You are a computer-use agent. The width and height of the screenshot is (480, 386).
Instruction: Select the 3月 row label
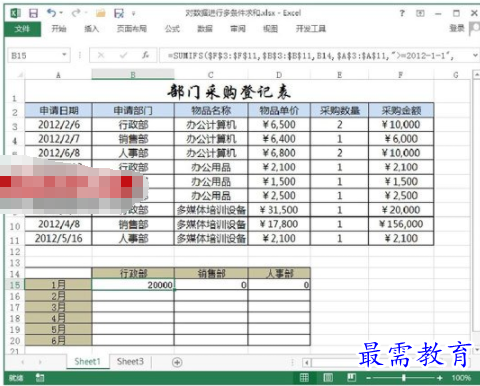click(x=58, y=307)
